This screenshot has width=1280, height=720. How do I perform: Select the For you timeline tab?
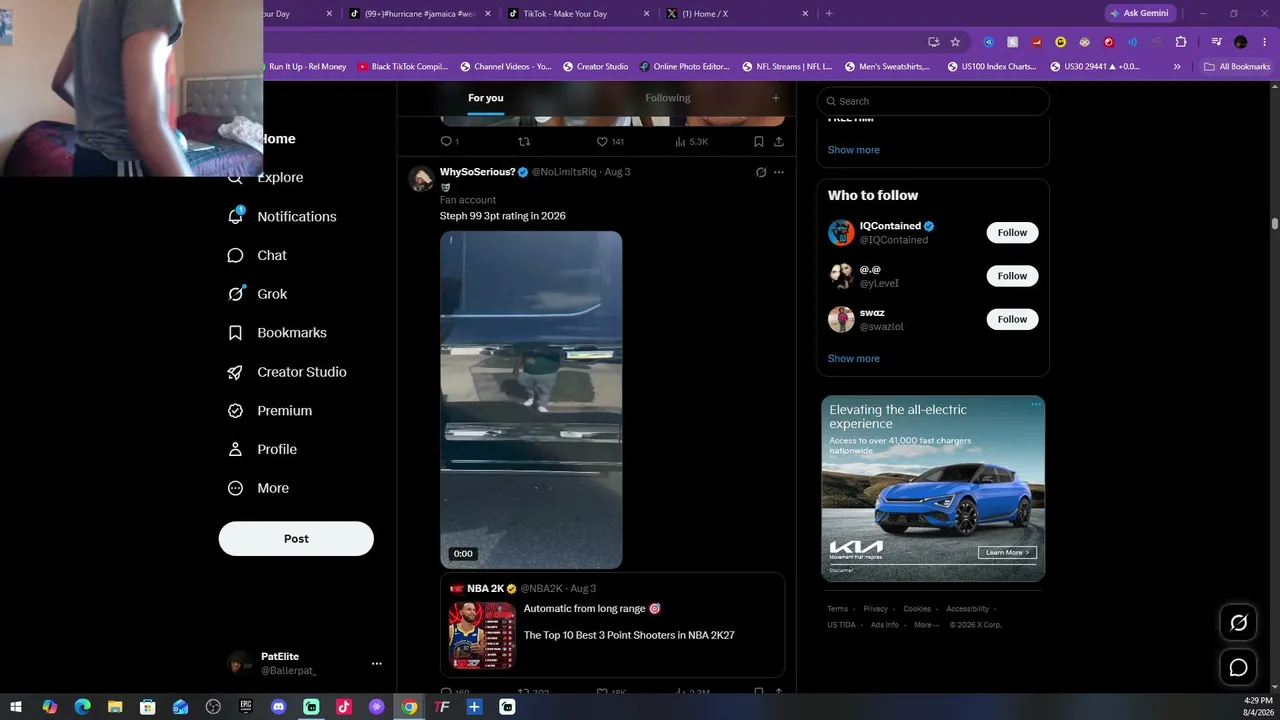click(486, 98)
